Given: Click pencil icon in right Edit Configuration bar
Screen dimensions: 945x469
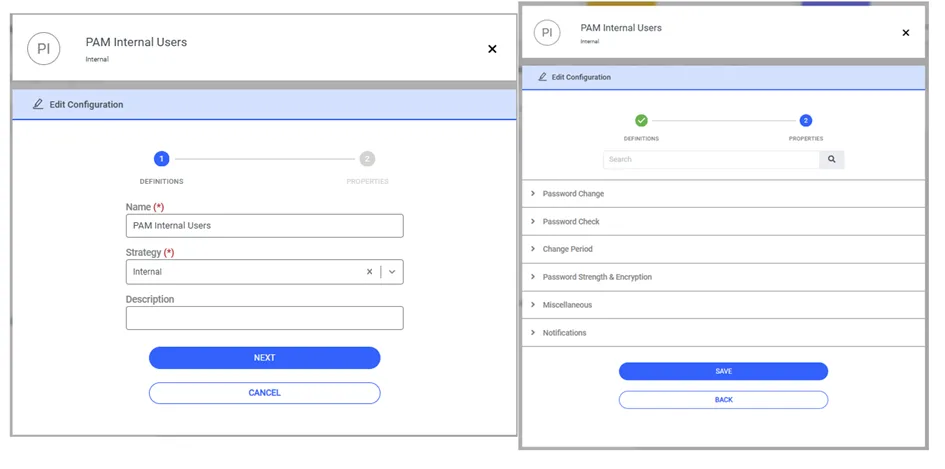Looking at the screenshot, I should pyautogui.click(x=542, y=77).
